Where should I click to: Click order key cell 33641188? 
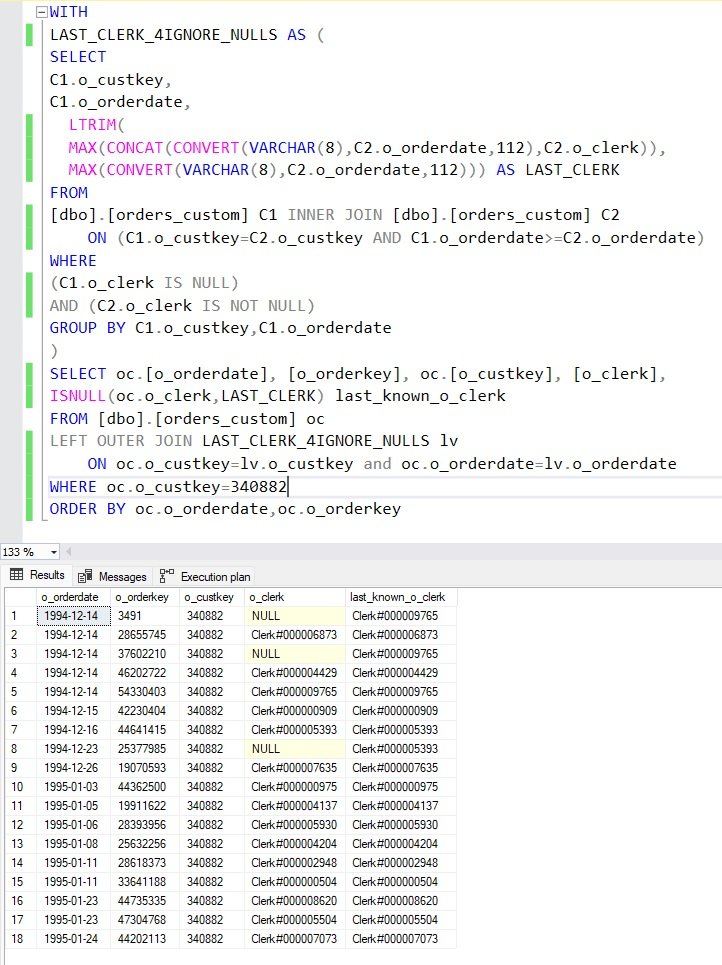pos(145,881)
